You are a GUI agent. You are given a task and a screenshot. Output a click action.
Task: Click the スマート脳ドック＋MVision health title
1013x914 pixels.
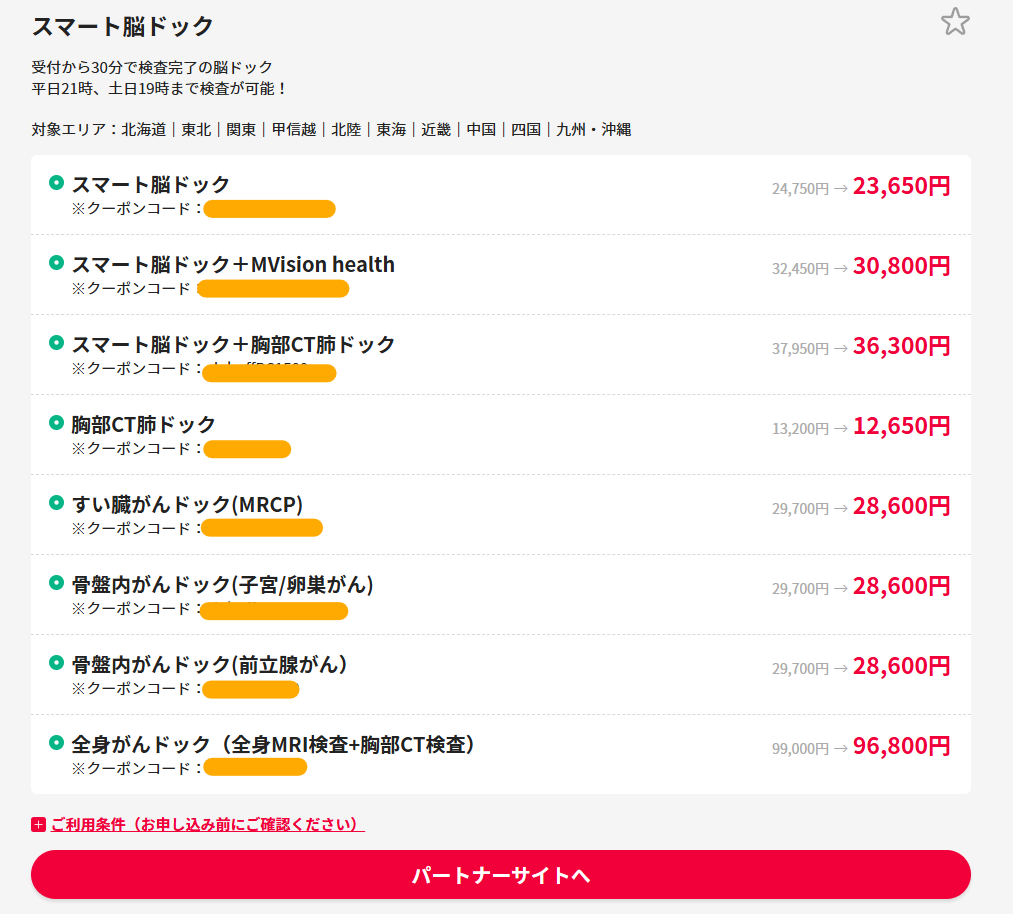233,264
